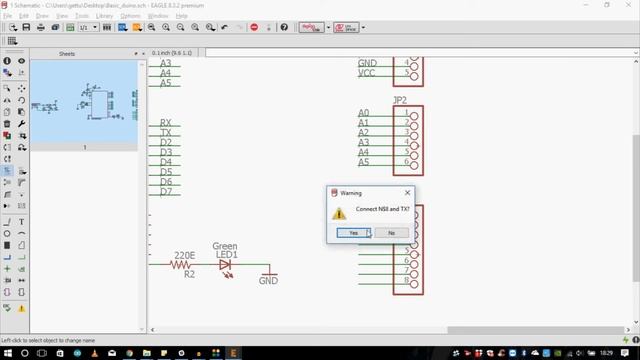Open command line history dropdown
This screenshot has width=640, height=360.
(636, 53)
